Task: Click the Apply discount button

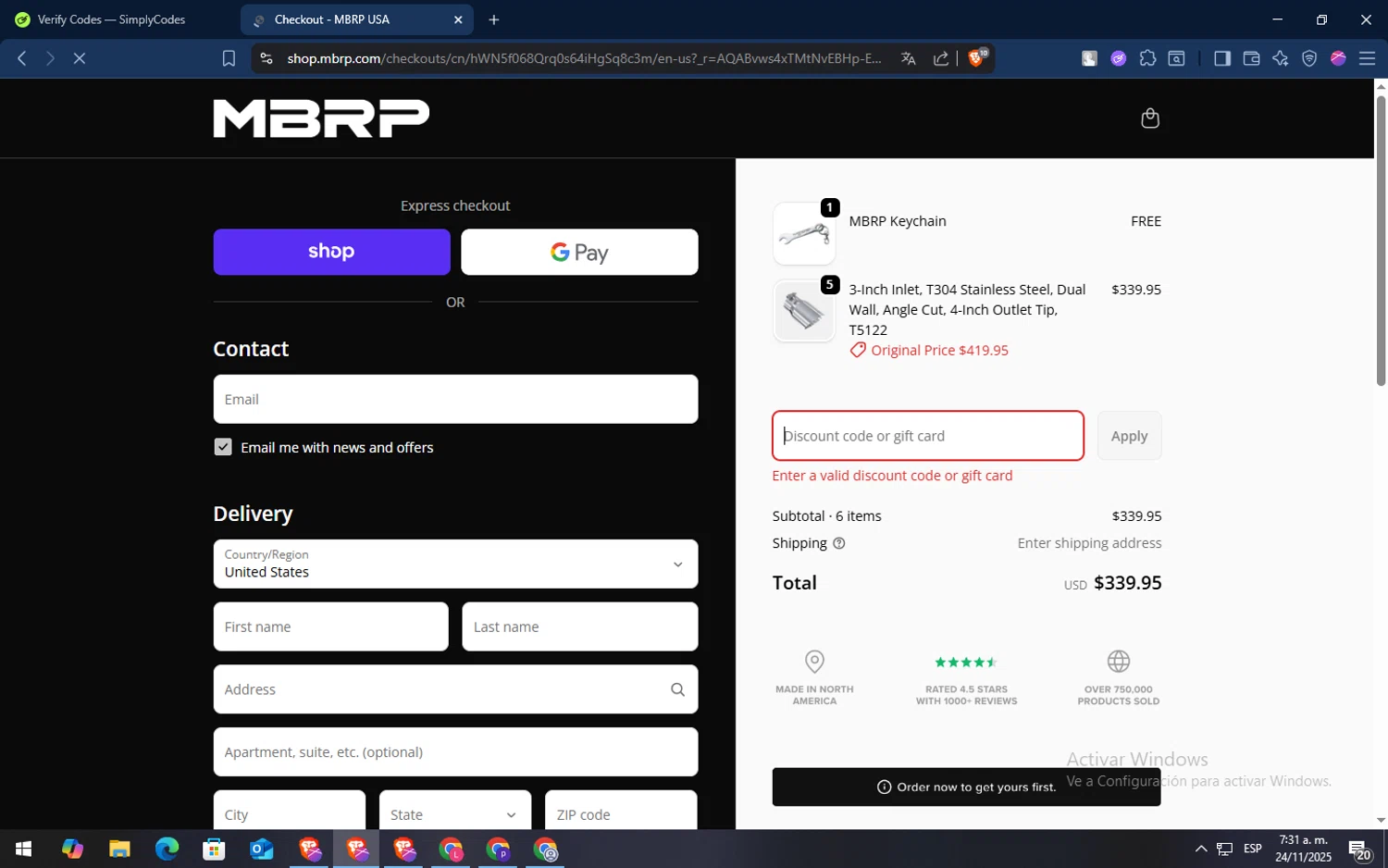Action: click(1129, 436)
